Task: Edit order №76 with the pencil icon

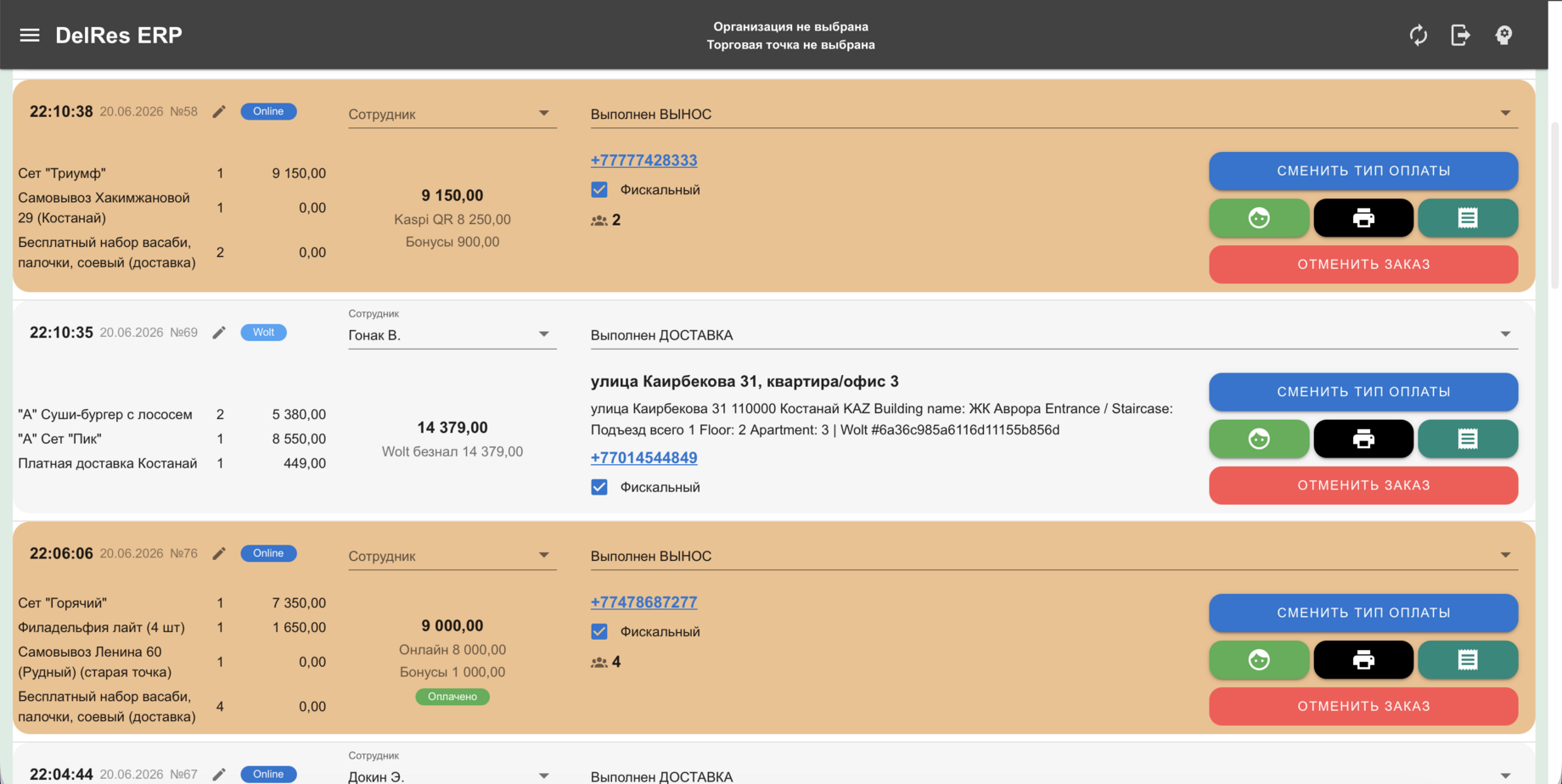Action: tap(219, 553)
